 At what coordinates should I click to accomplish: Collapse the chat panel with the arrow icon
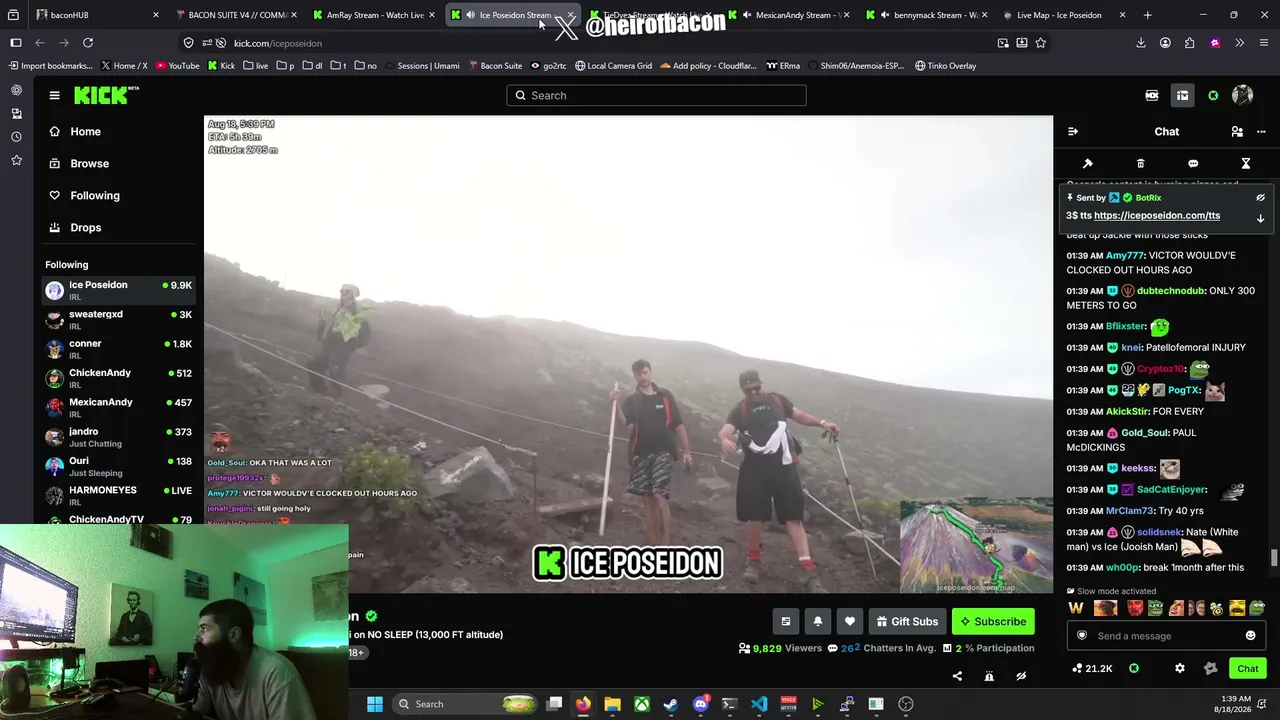pos(1073,131)
